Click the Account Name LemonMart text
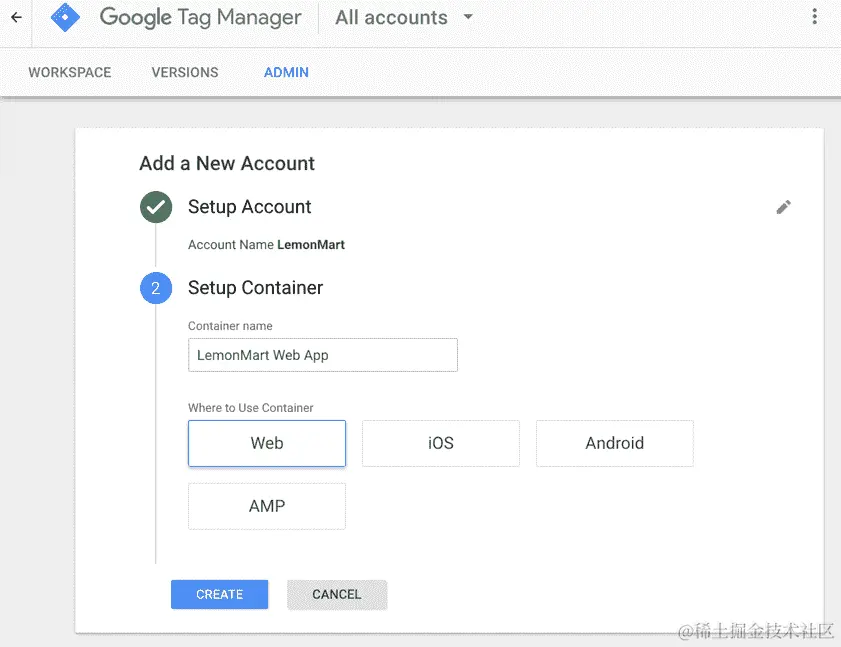The width and height of the screenshot is (841, 647). pos(266,245)
